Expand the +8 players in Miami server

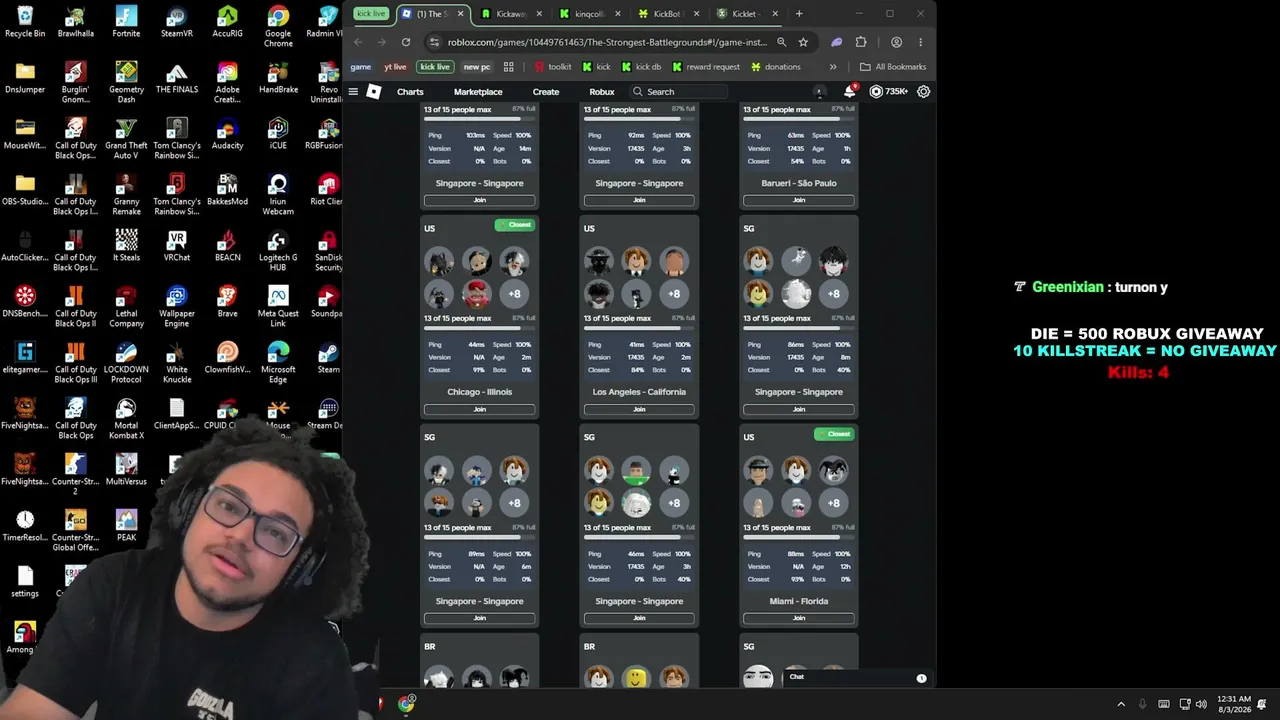(x=833, y=503)
